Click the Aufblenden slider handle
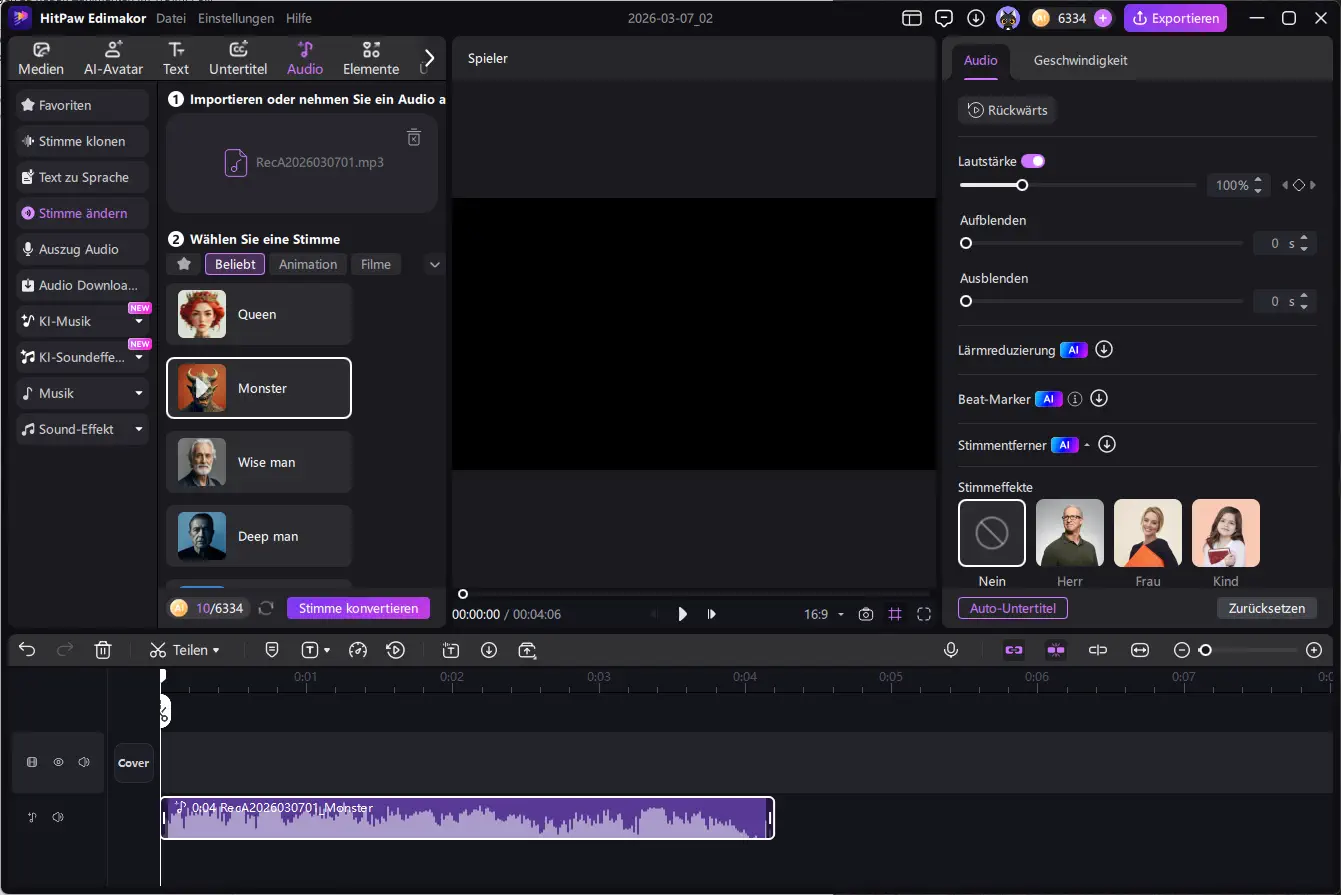Screen dimensions: 1341x895 [966, 243]
